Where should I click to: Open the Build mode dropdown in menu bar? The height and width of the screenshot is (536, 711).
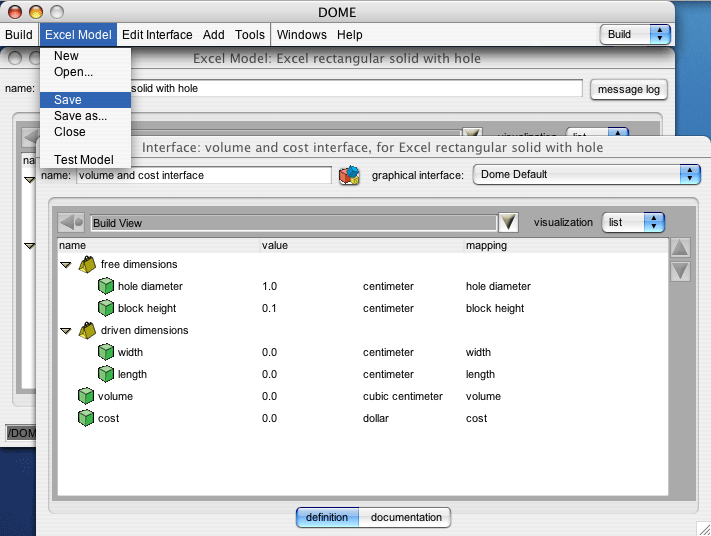click(635, 34)
